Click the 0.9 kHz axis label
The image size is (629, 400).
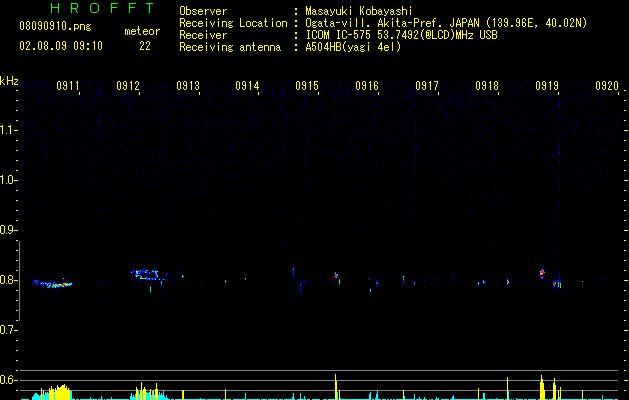point(8,230)
